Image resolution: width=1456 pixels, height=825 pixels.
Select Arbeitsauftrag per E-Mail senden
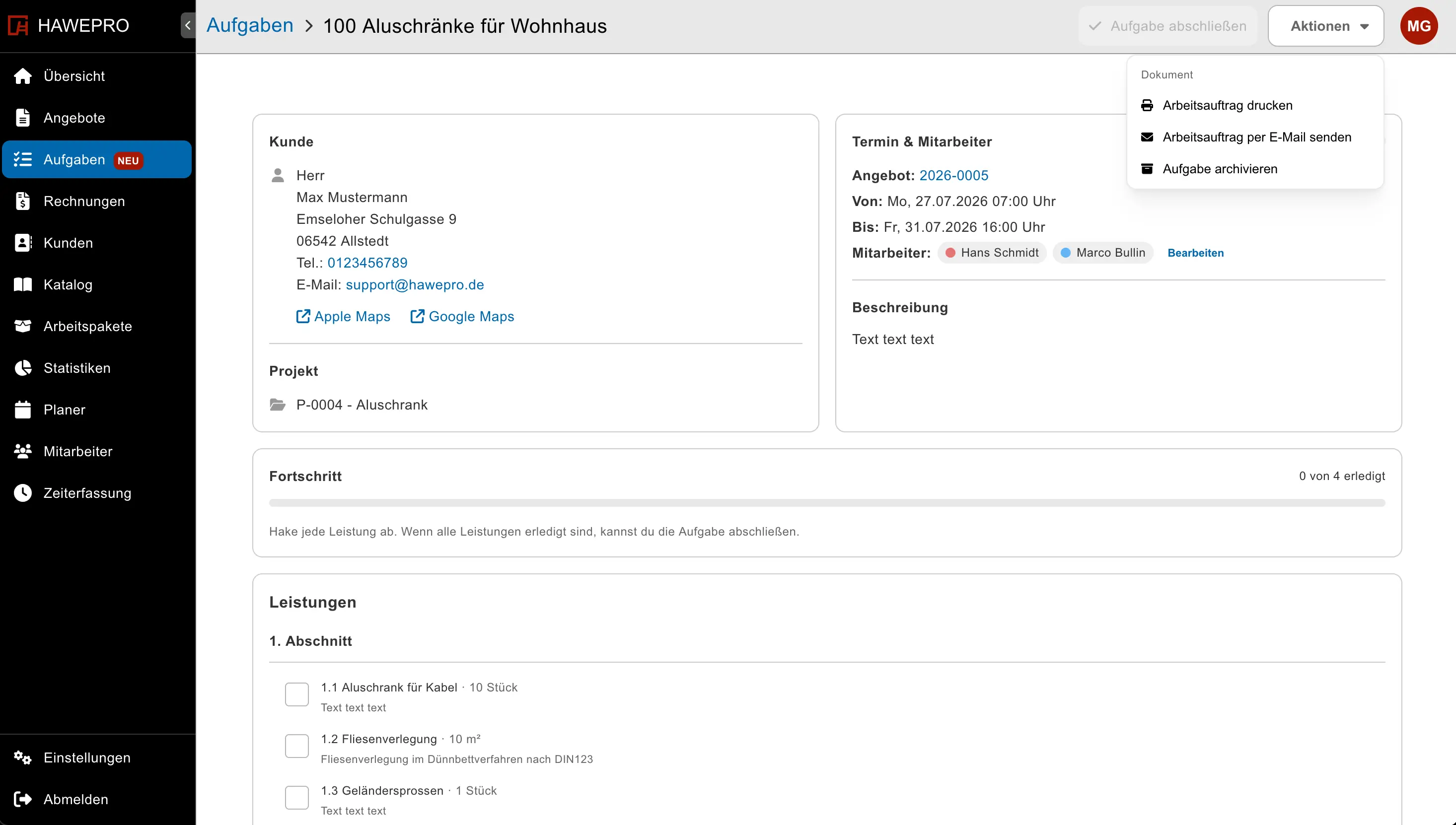tap(1255, 137)
